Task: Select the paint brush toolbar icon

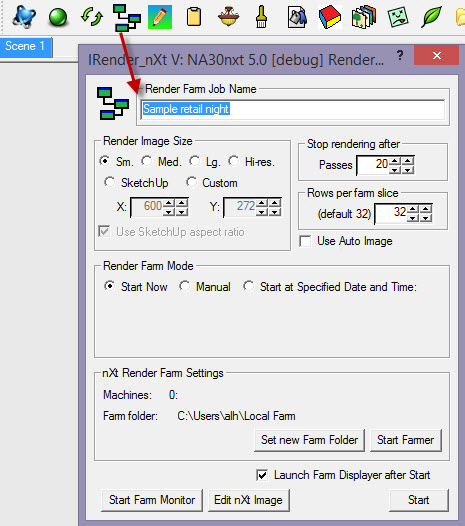Action: pyautogui.click(x=261, y=17)
